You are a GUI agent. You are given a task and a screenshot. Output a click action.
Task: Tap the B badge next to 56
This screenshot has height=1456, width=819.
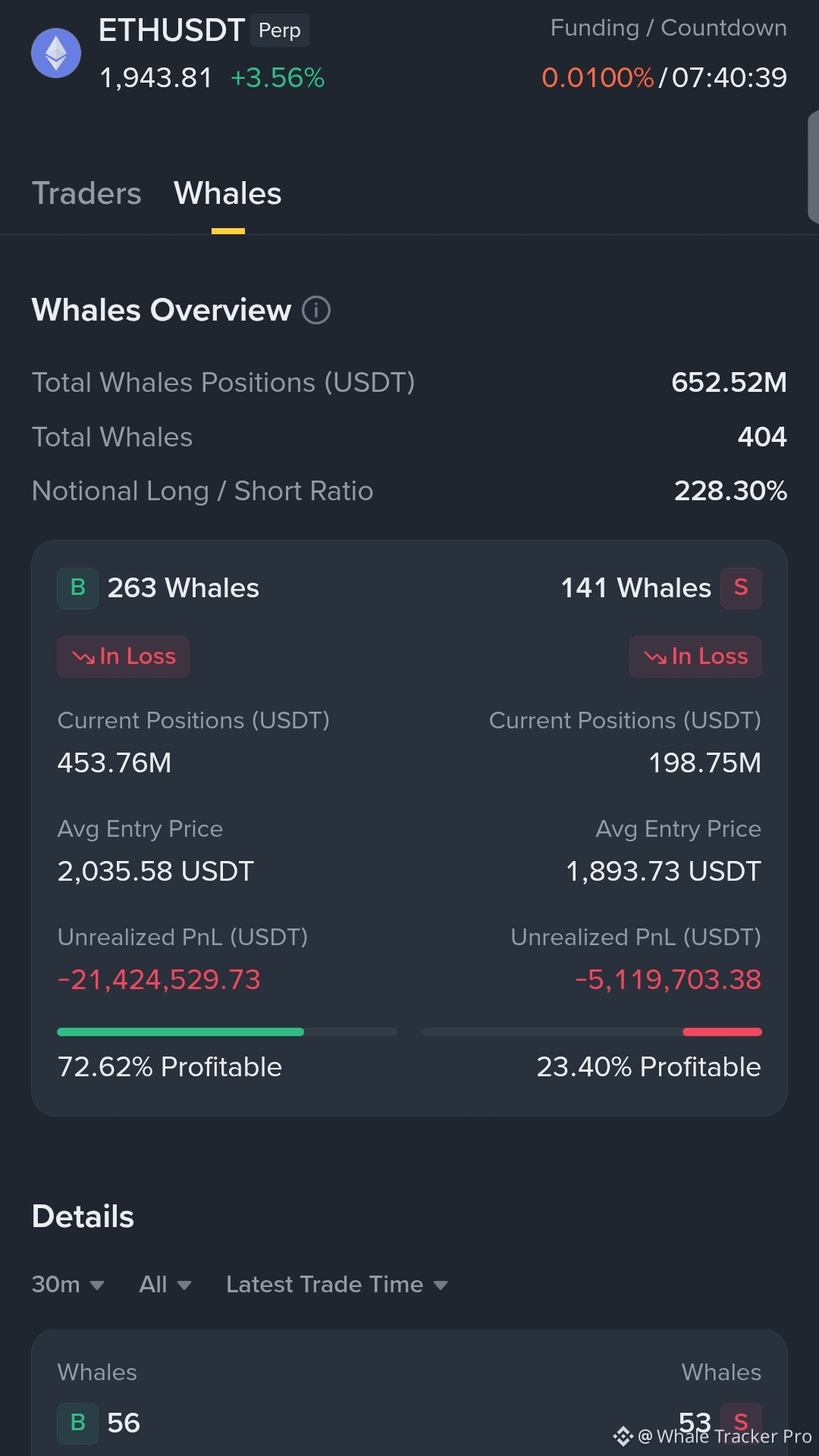point(77,1423)
